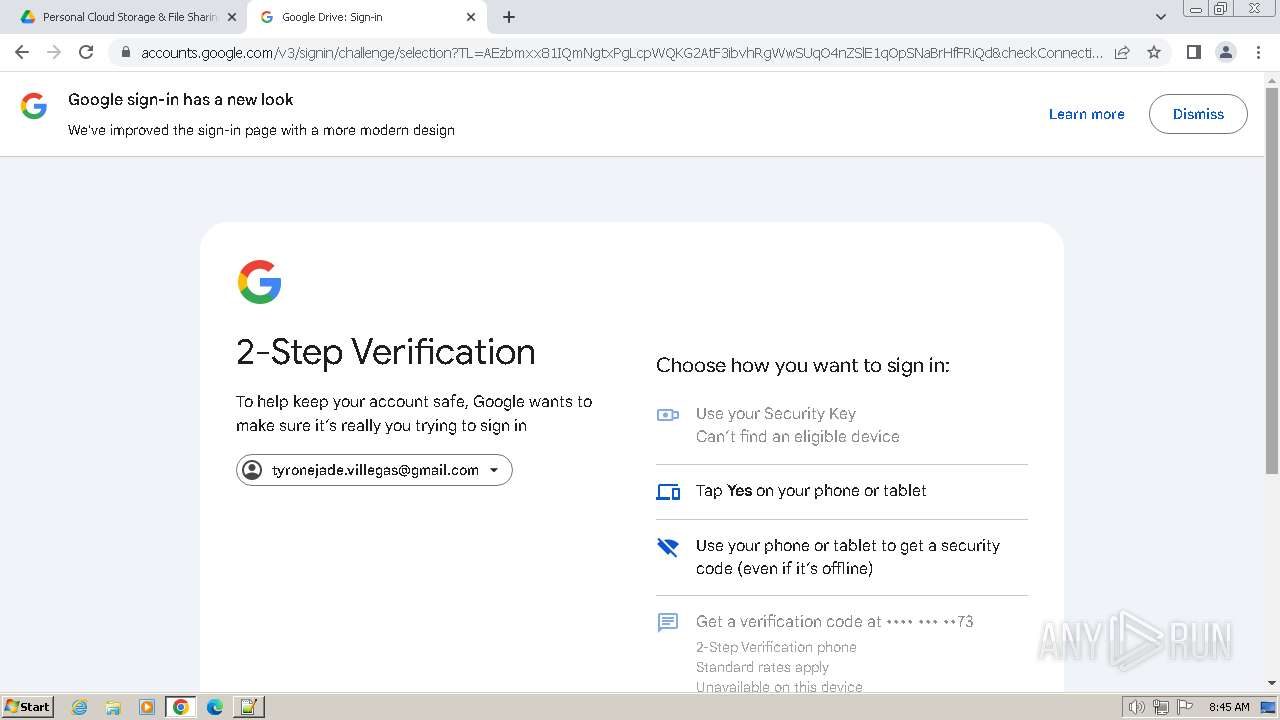Click Can't find an eligible device text
This screenshot has width=1280, height=720.
(x=798, y=436)
